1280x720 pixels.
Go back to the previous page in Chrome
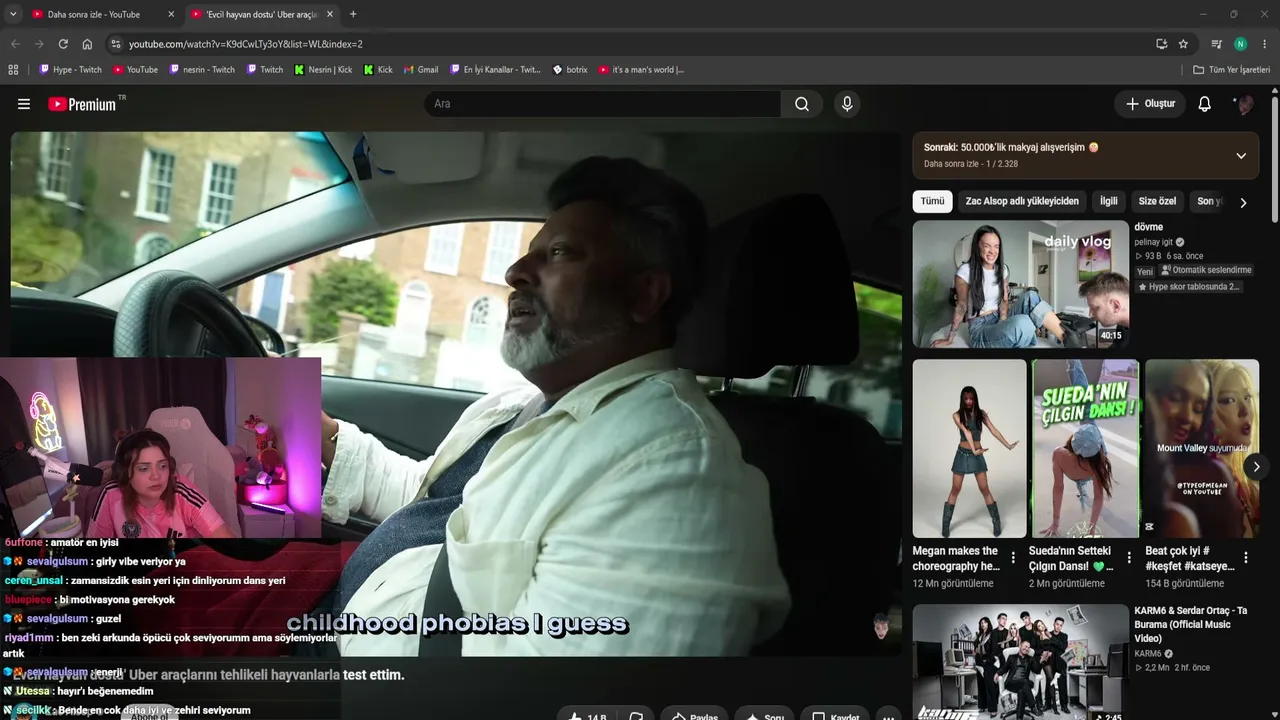tap(15, 44)
